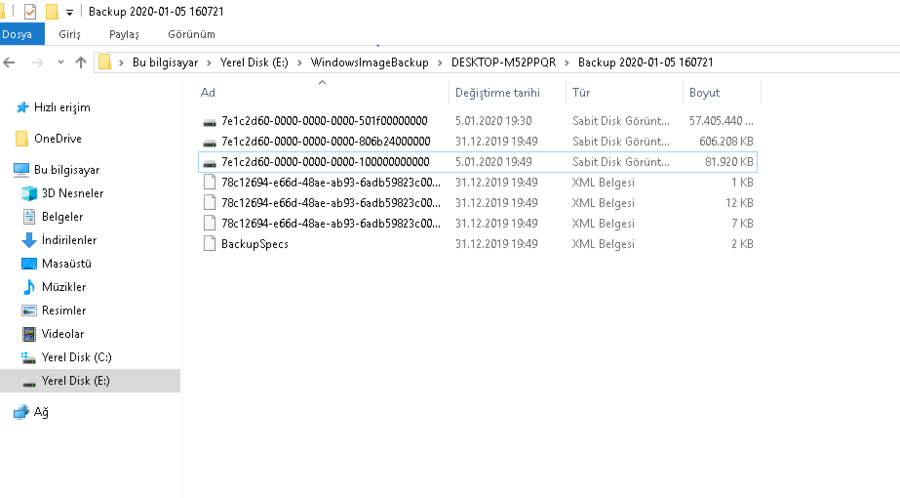The height and width of the screenshot is (498, 900).
Task: Select Yerel Disk (E:) in sidebar
Action: (x=75, y=381)
